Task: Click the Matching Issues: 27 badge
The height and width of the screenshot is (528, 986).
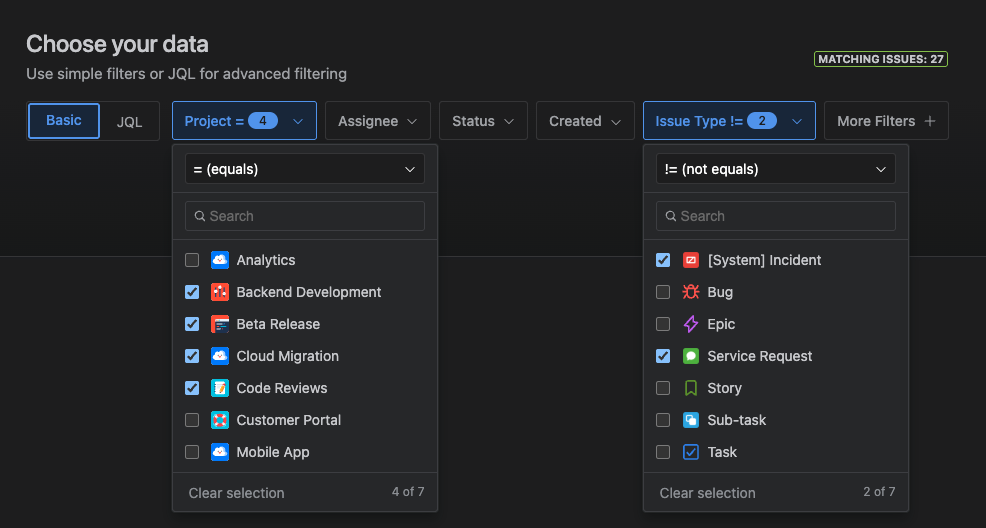Action: point(880,59)
